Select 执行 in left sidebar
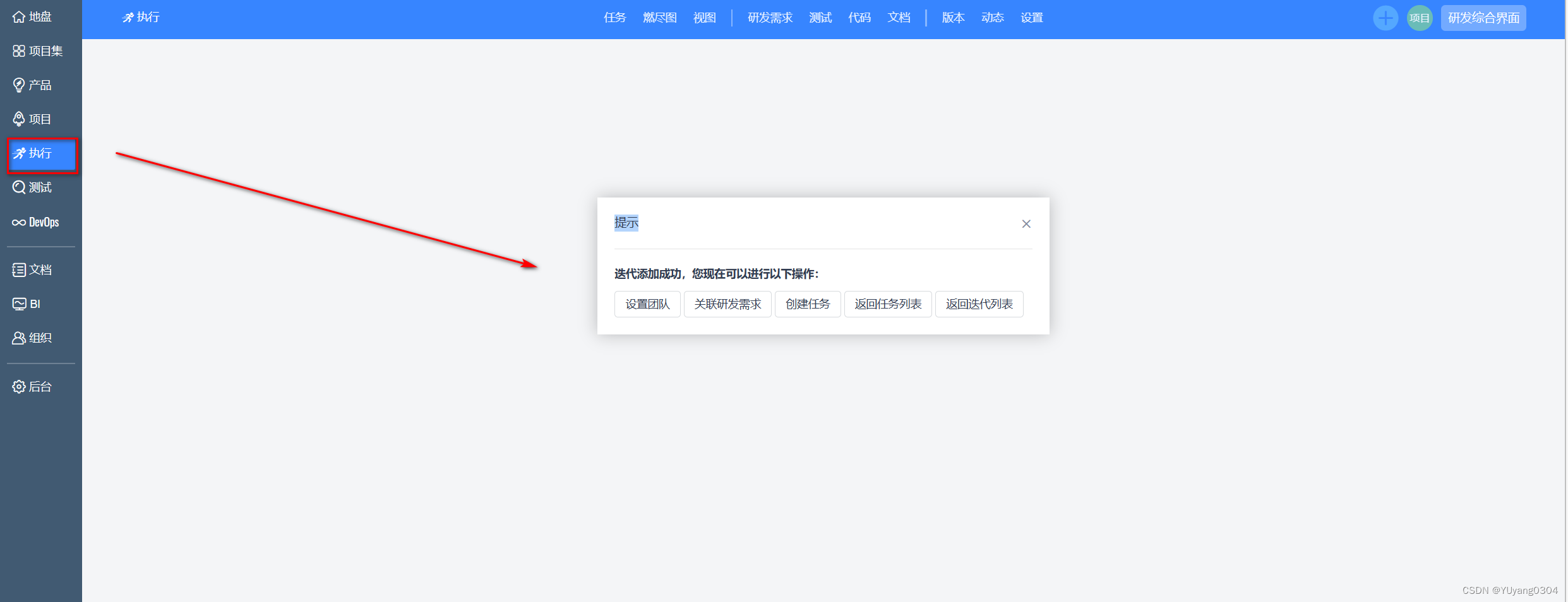This screenshot has height=602, width=1568. (x=42, y=153)
